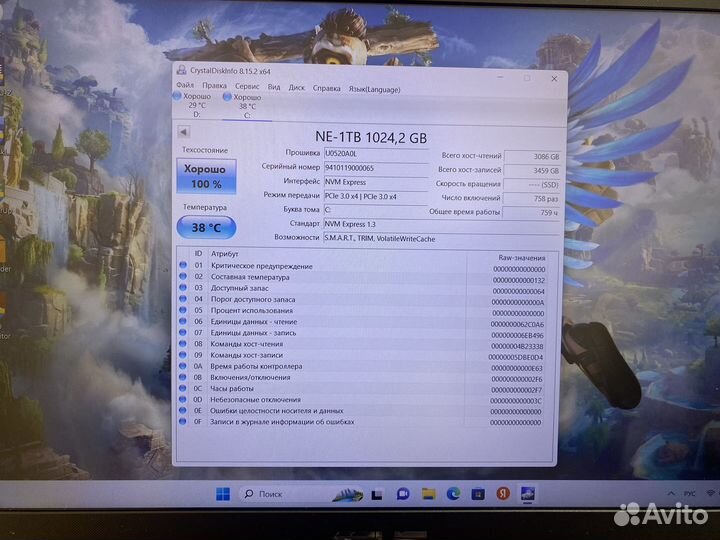Click the total host reads value 3086 GB
Image resolution: width=720 pixels, height=540 pixels.
[532, 157]
